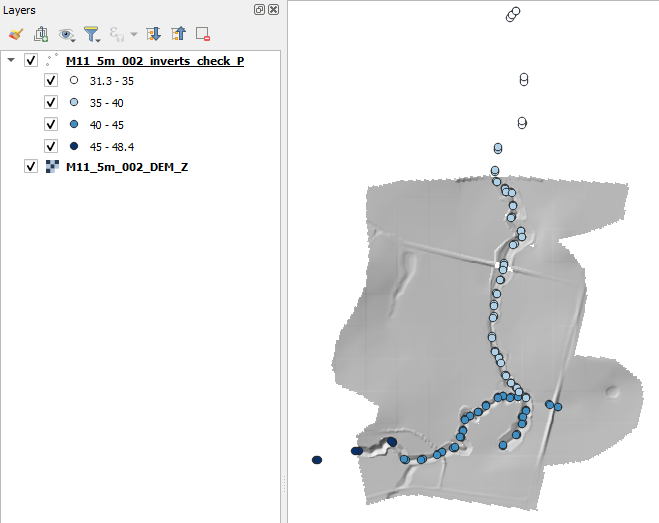This screenshot has height=523, width=659.
Task: Open the Filter Legend by Expression dropdown arrow
Action: coord(134,34)
